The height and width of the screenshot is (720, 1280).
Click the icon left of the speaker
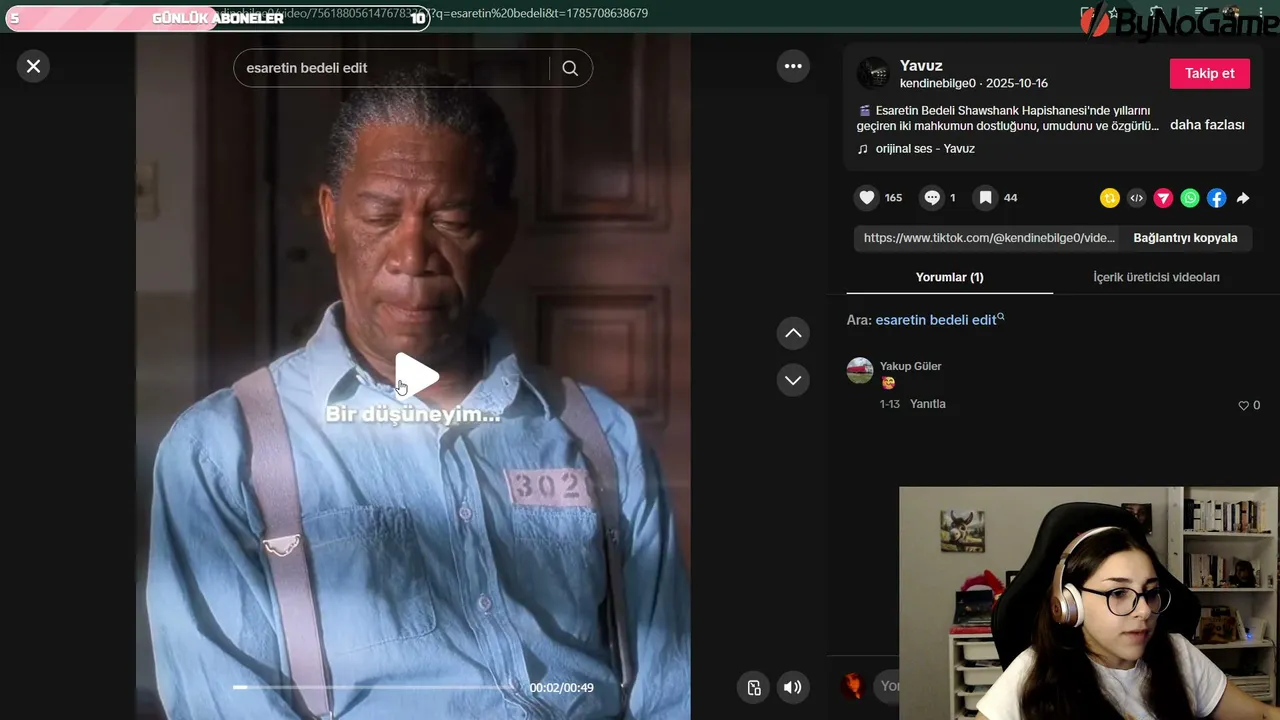754,687
